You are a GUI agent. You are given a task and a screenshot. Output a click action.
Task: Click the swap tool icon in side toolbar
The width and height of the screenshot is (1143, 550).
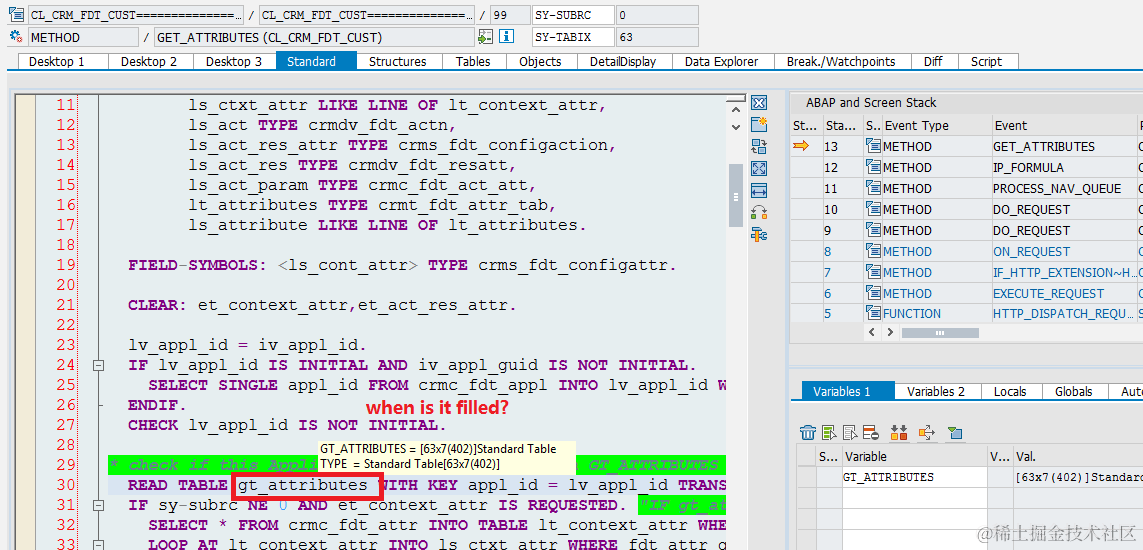click(759, 146)
